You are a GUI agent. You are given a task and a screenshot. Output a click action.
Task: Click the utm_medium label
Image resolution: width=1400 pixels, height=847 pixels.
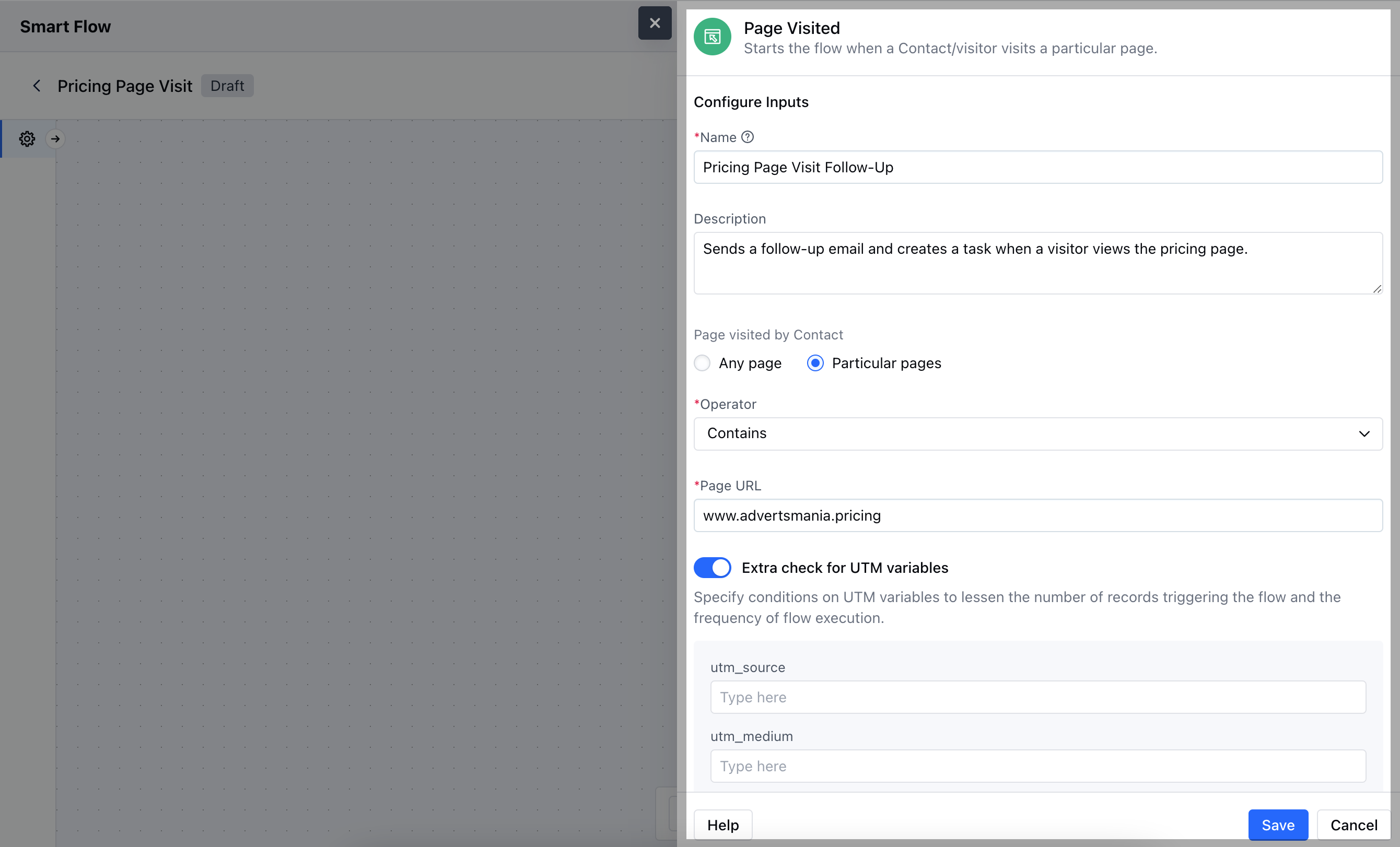tap(751, 736)
